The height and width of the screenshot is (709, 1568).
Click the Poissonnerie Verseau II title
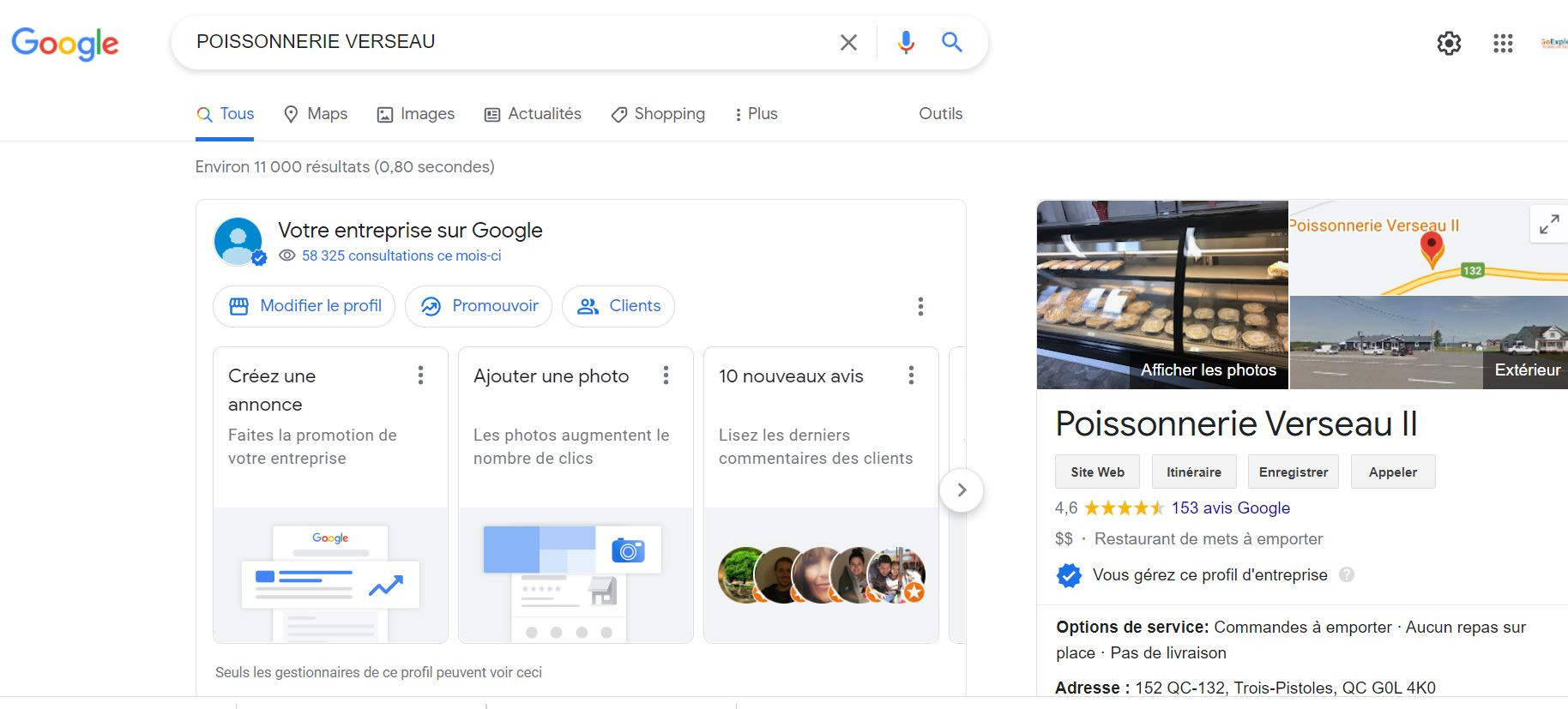tap(1236, 424)
